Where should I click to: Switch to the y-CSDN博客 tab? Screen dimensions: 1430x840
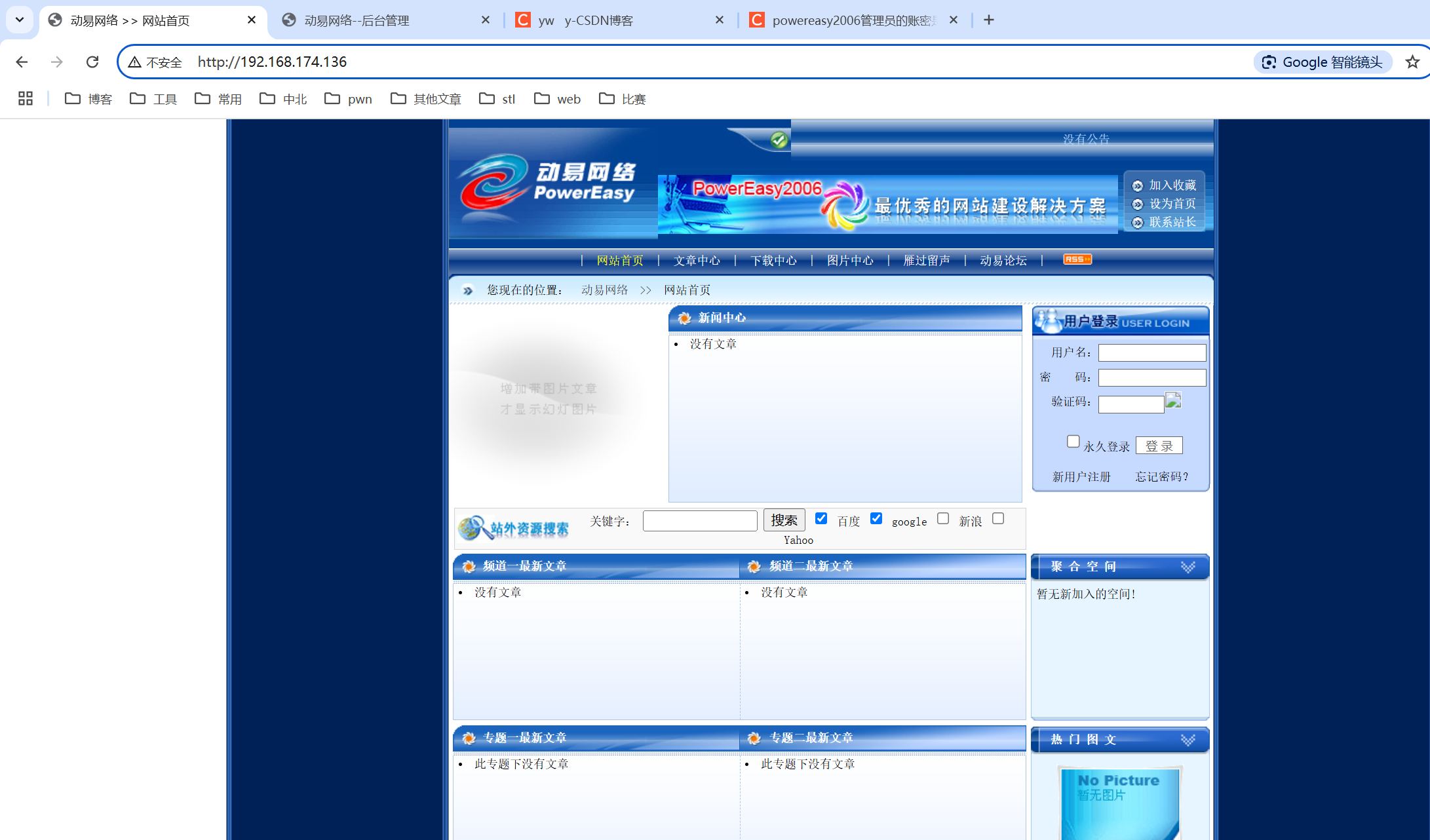(620, 20)
